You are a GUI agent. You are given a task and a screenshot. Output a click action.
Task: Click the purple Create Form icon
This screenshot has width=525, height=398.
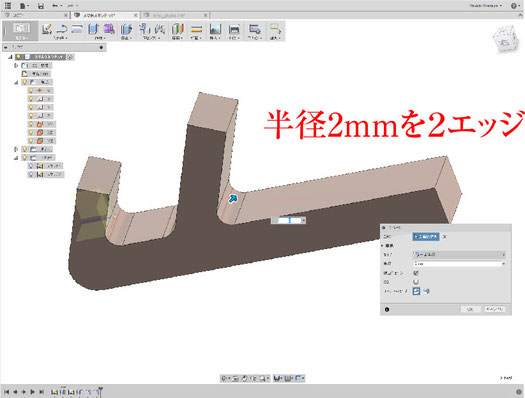108,29
